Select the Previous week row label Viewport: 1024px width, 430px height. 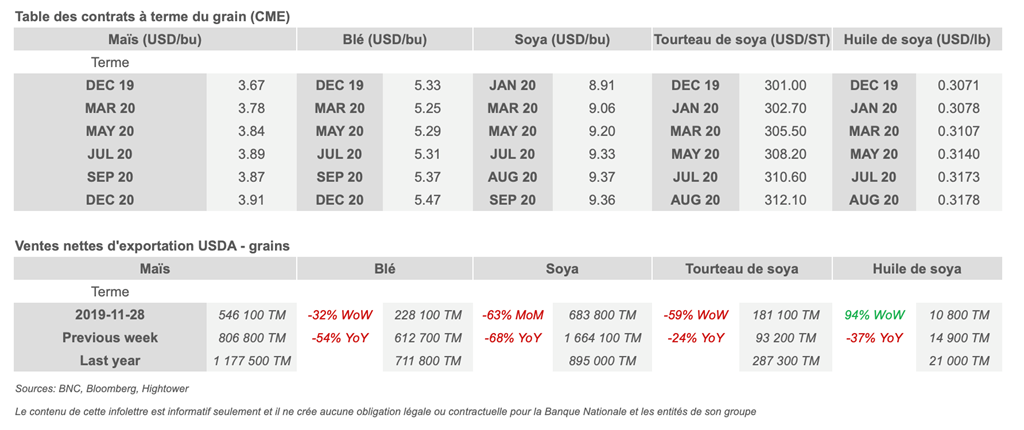(110, 338)
